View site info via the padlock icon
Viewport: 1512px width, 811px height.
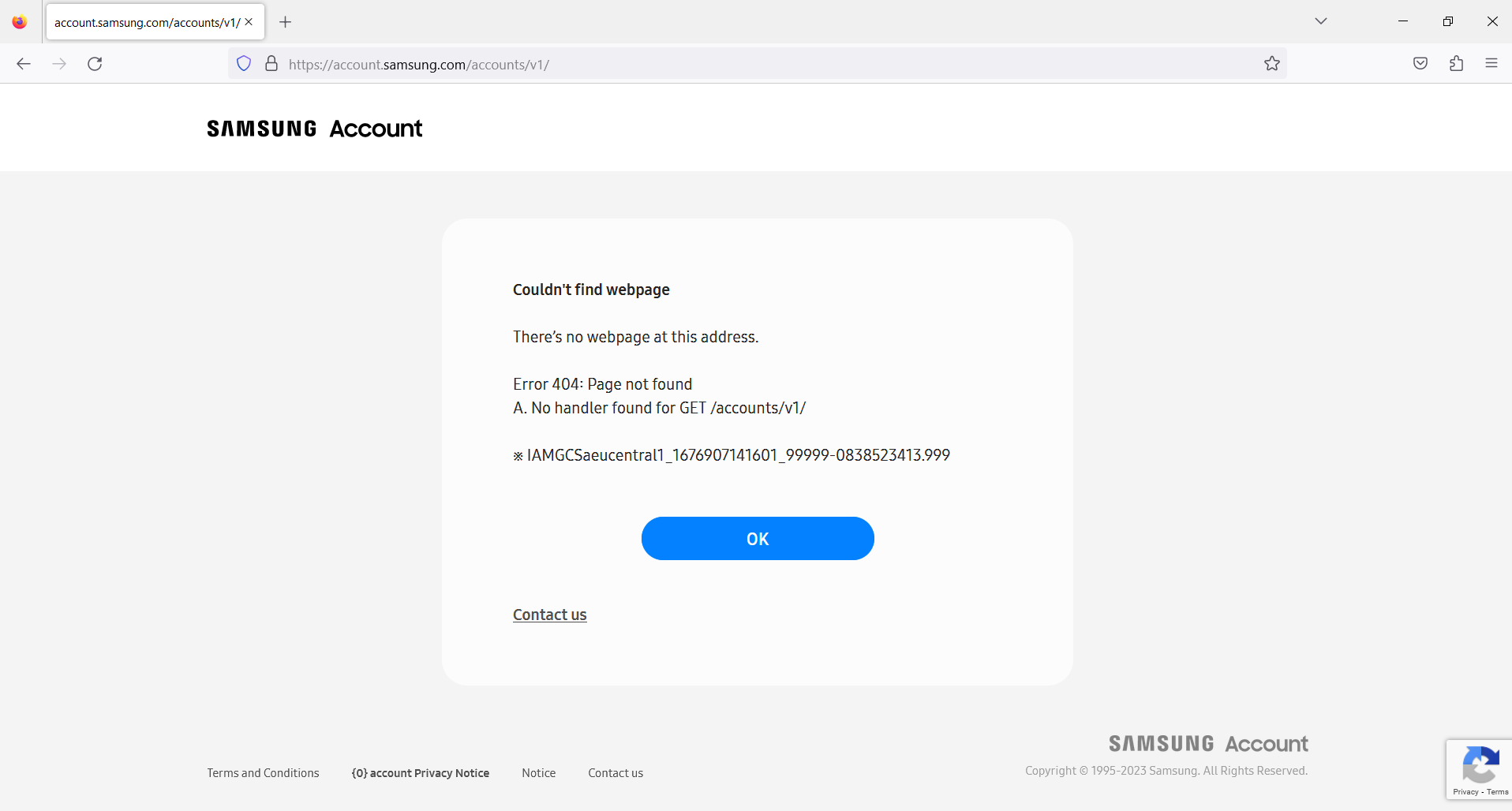point(271,63)
